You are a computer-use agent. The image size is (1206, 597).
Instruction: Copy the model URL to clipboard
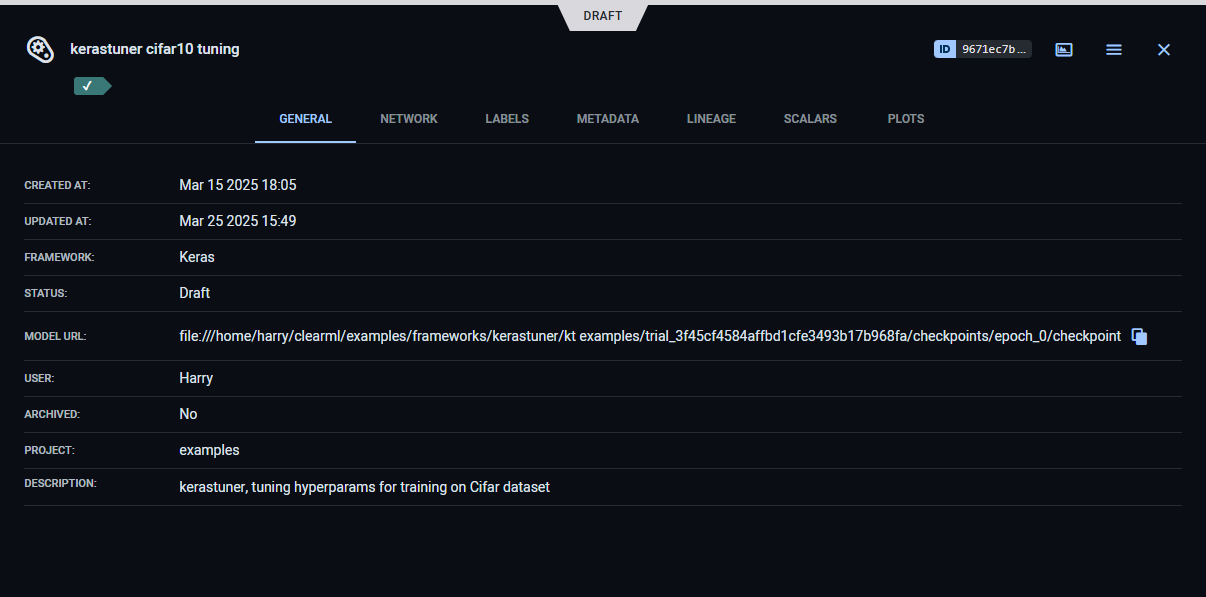point(1139,337)
